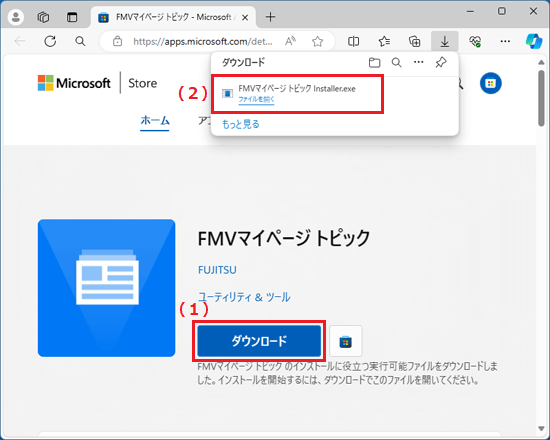
Task: Close the FMVマイページ トピック tab
Action: (x=245, y=17)
